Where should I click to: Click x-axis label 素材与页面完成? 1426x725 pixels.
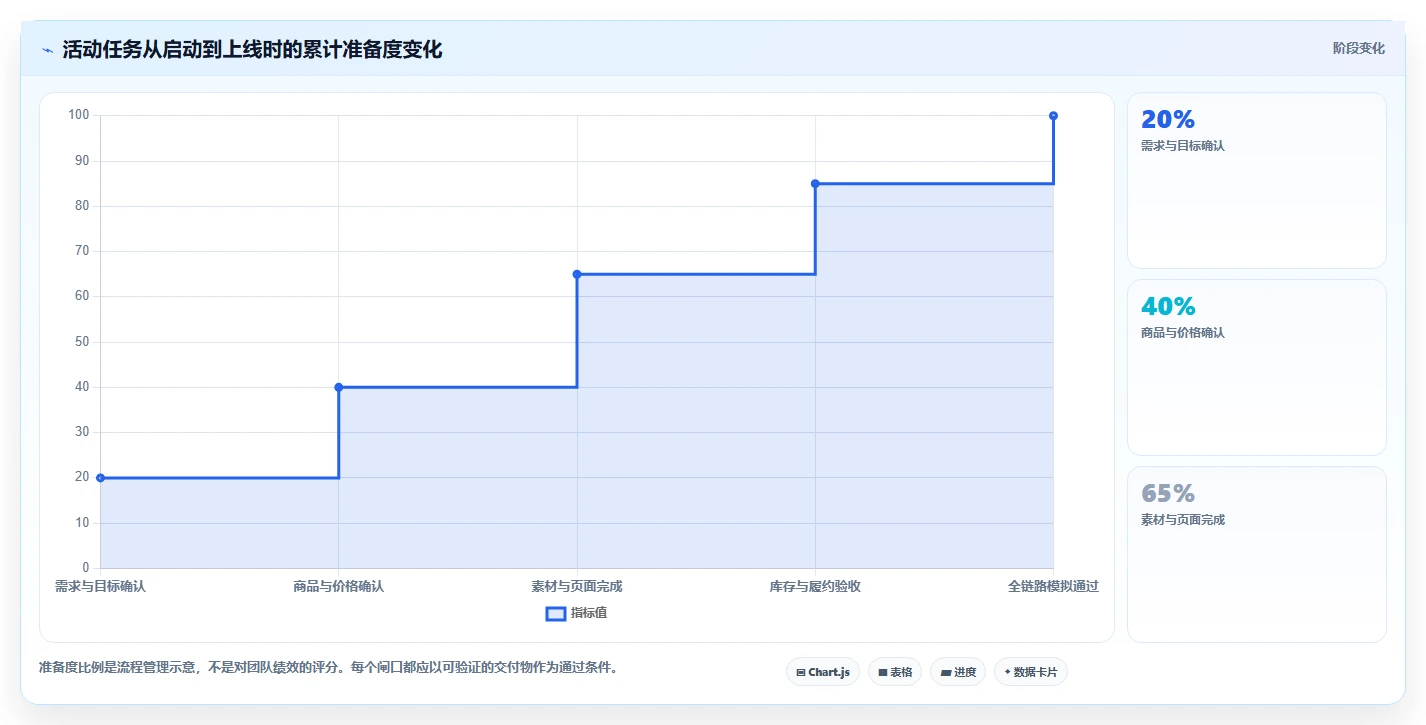coord(577,586)
